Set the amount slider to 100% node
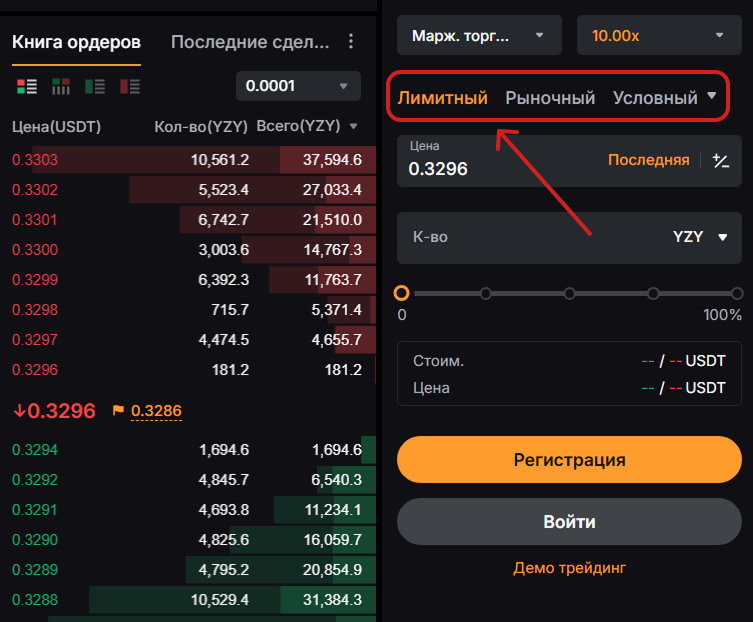This screenshot has height=622, width=753. (x=737, y=293)
